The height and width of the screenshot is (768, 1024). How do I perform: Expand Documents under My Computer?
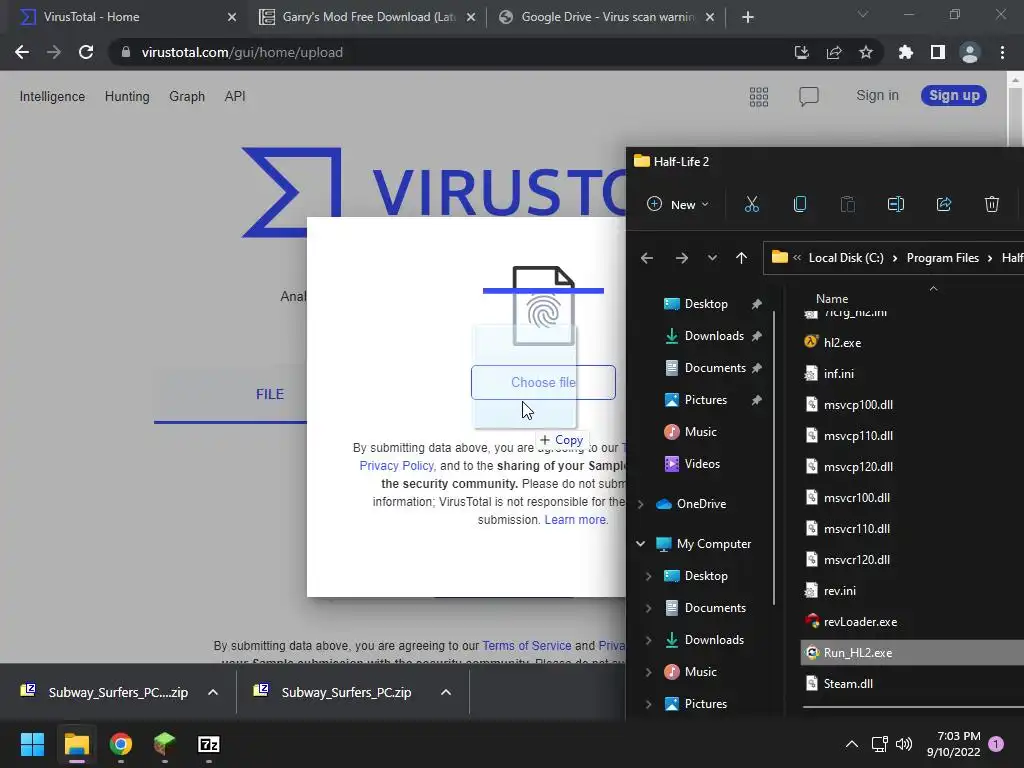648,607
